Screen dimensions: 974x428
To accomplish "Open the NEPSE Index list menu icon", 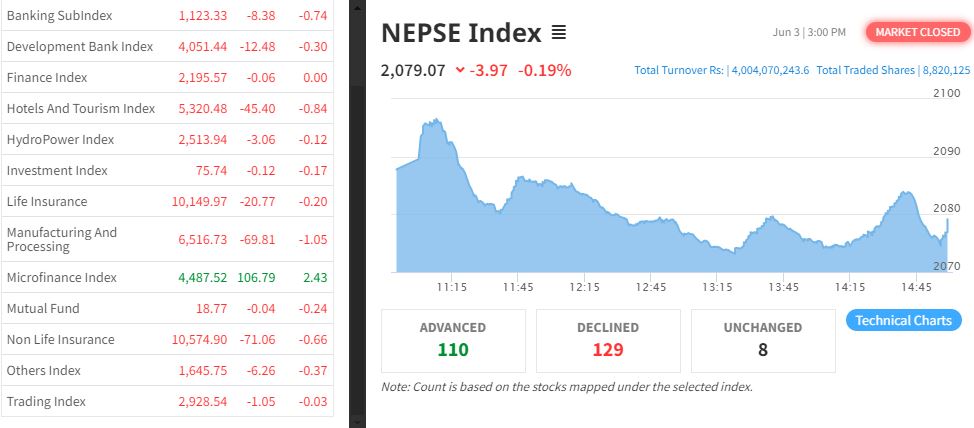I will point(559,33).
